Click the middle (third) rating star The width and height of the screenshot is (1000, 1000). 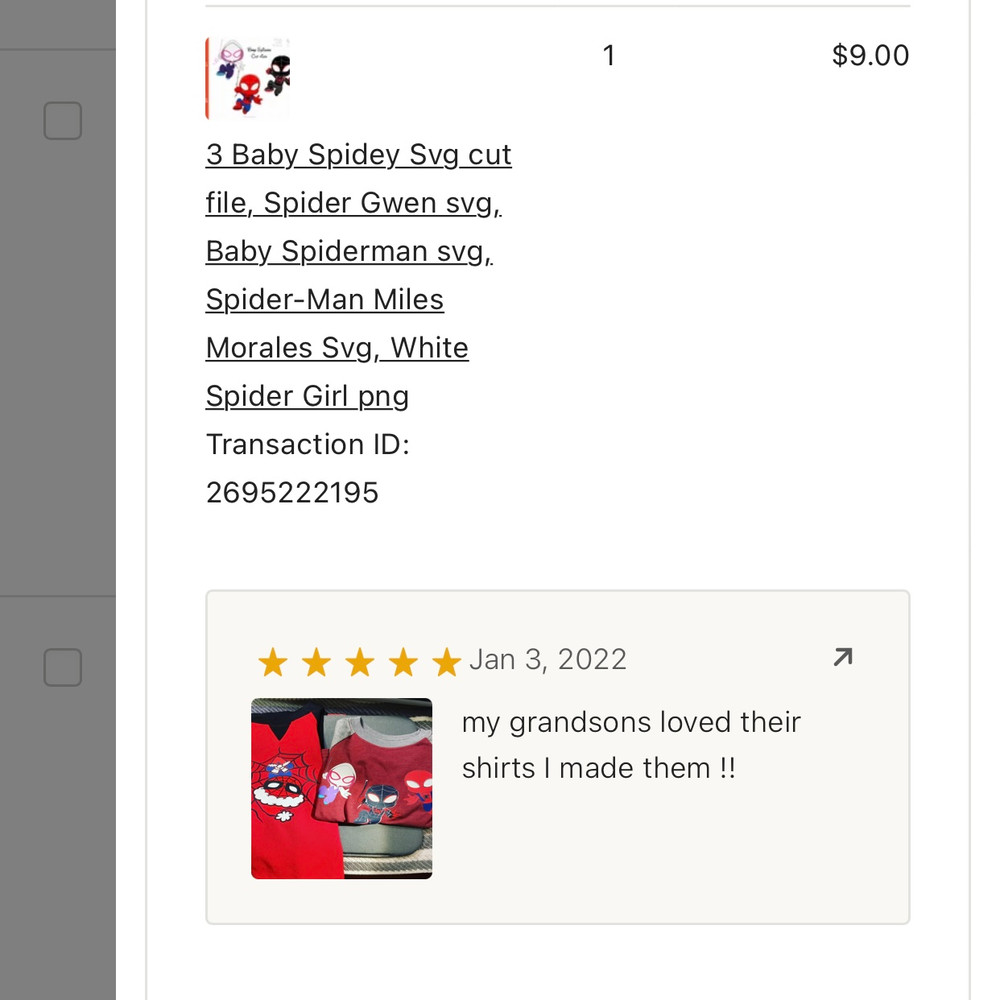[360, 662]
